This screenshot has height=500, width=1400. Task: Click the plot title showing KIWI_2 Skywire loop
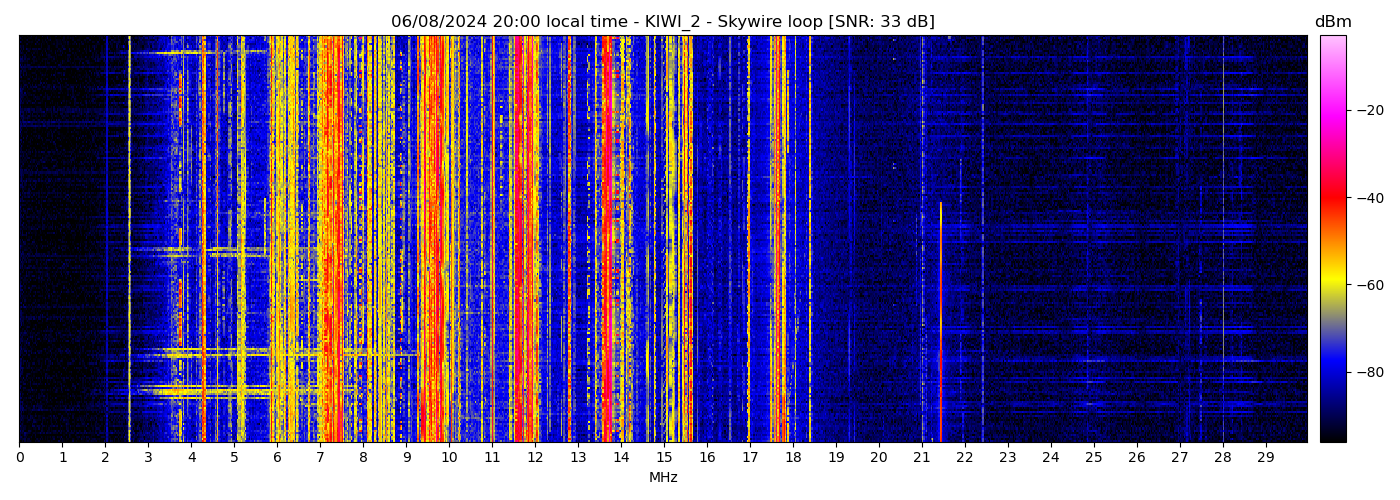coord(662,22)
